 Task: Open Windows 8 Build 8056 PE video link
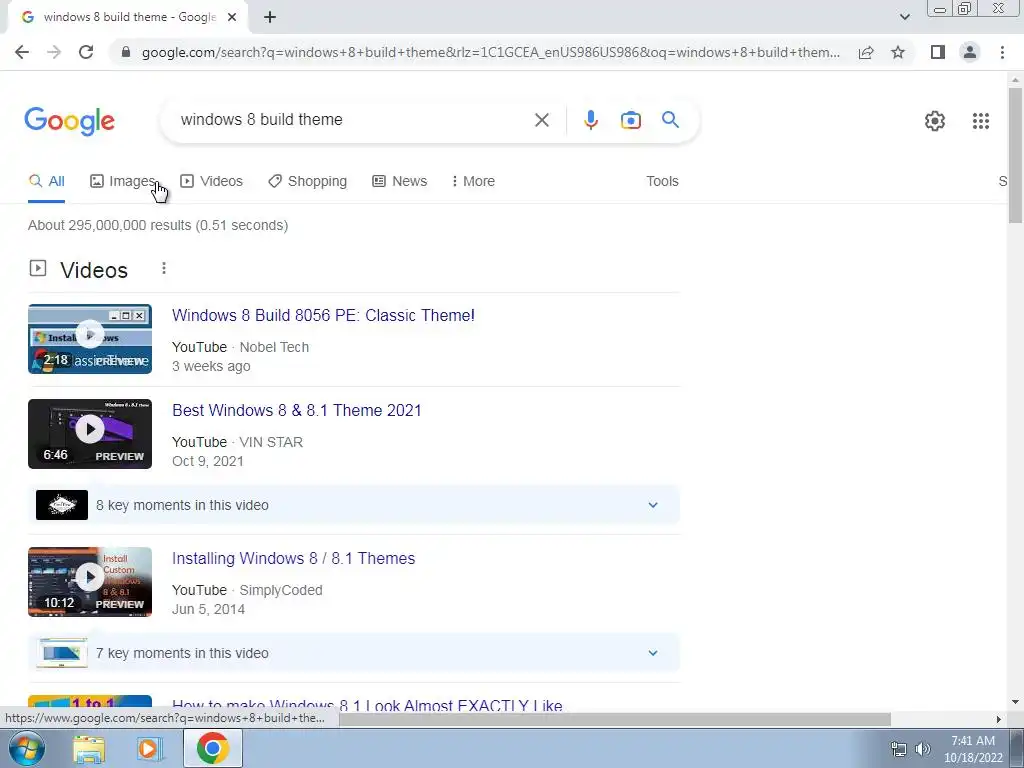tap(323, 315)
